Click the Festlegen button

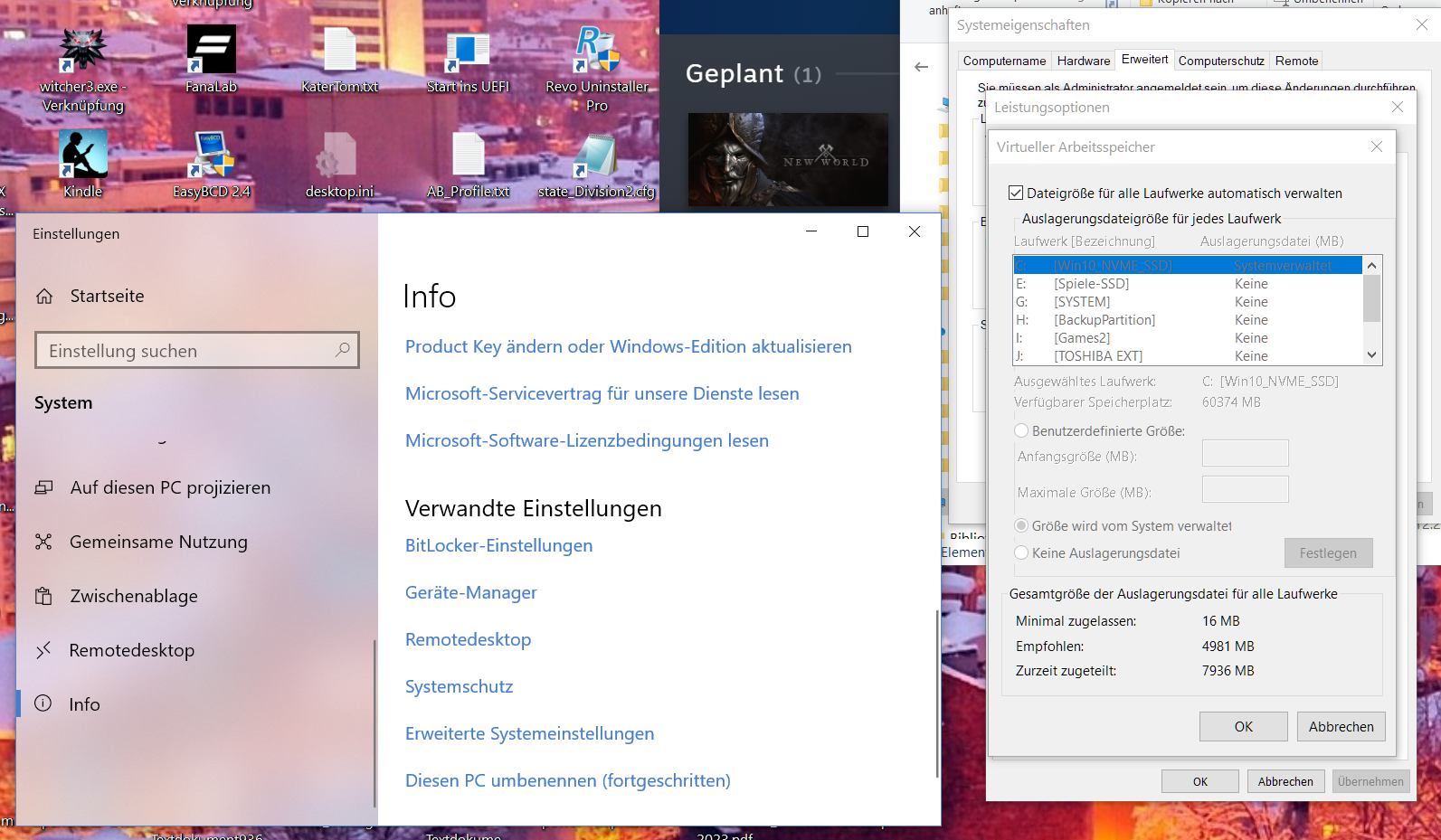click(x=1328, y=552)
